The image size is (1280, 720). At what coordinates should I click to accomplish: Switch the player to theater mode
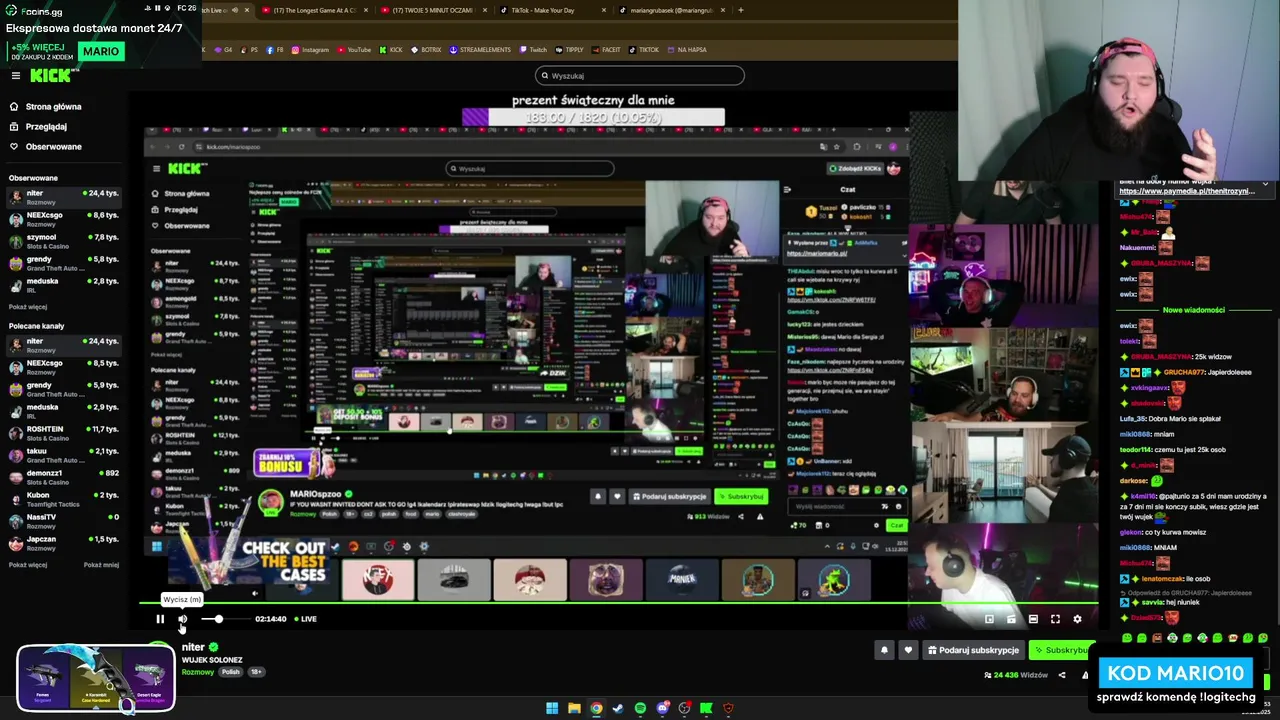(1033, 619)
